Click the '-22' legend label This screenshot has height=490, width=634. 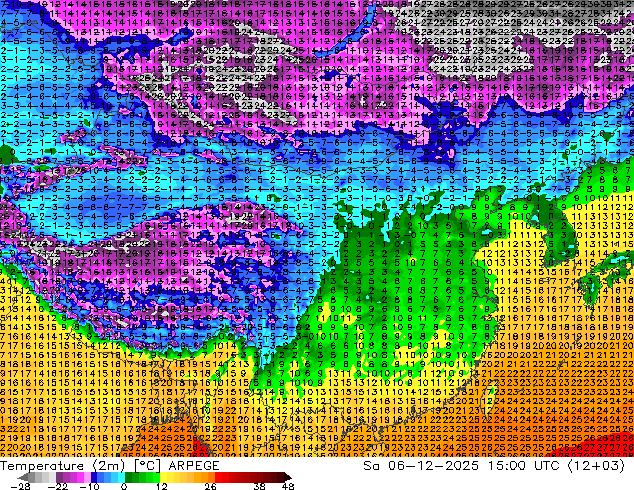point(58,486)
